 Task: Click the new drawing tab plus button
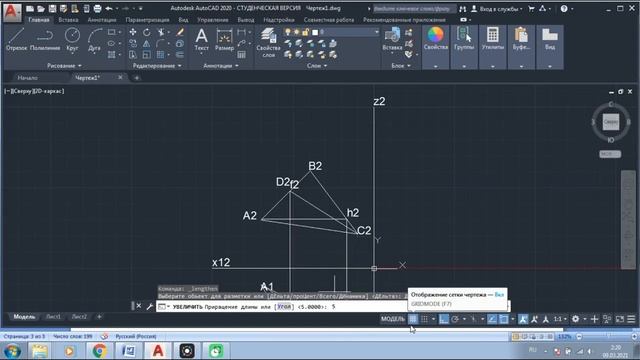coord(137,78)
